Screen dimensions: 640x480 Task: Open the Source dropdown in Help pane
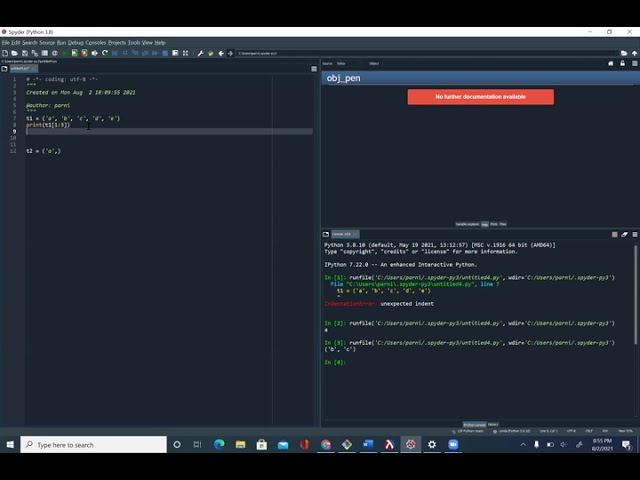[x=348, y=63]
